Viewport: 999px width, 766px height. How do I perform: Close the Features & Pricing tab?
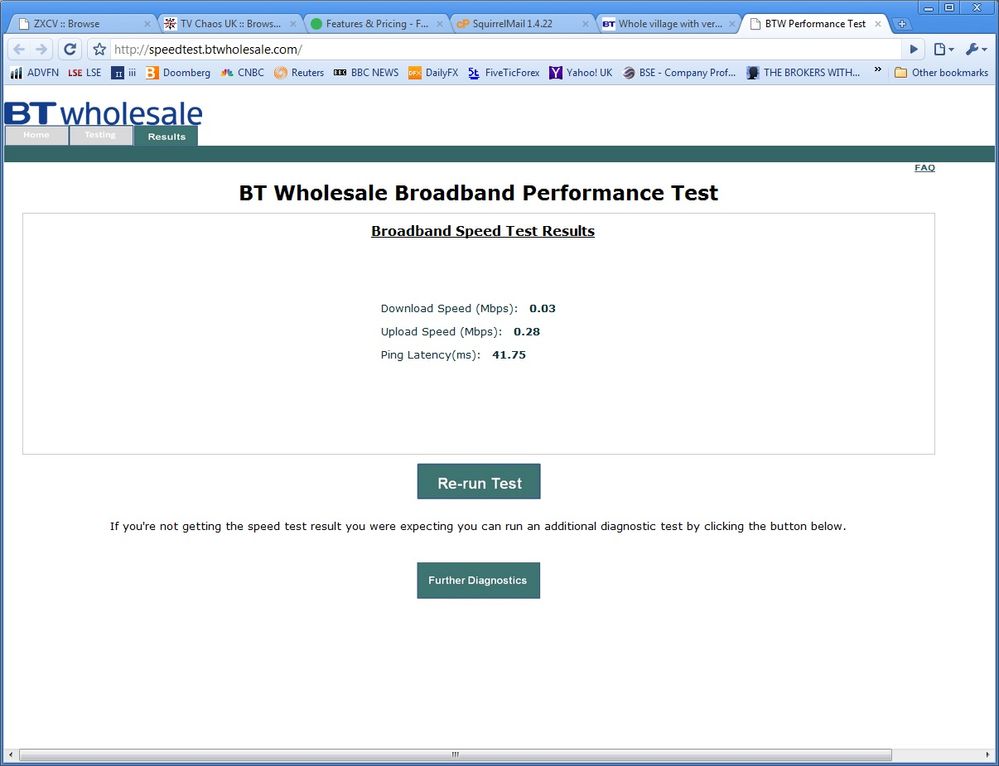pyautogui.click(x=440, y=24)
